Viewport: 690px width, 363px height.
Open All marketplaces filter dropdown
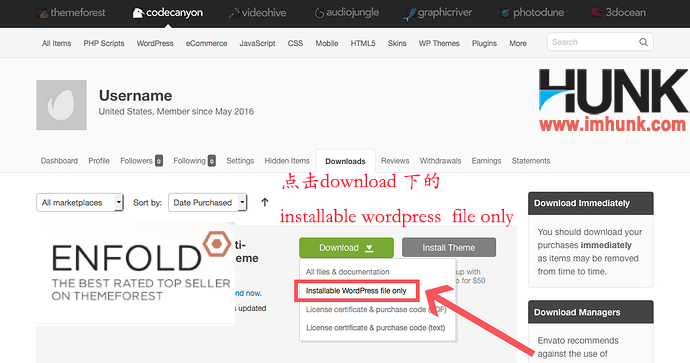click(x=80, y=202)
